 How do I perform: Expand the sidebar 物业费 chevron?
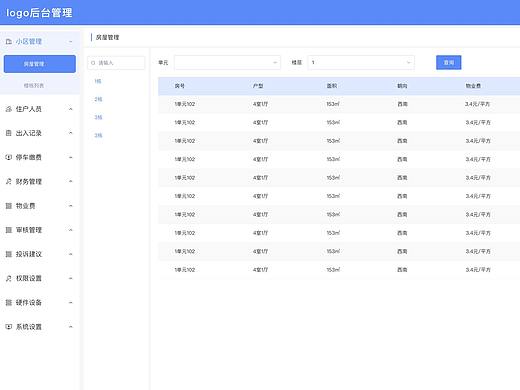[x=71, y=206]
